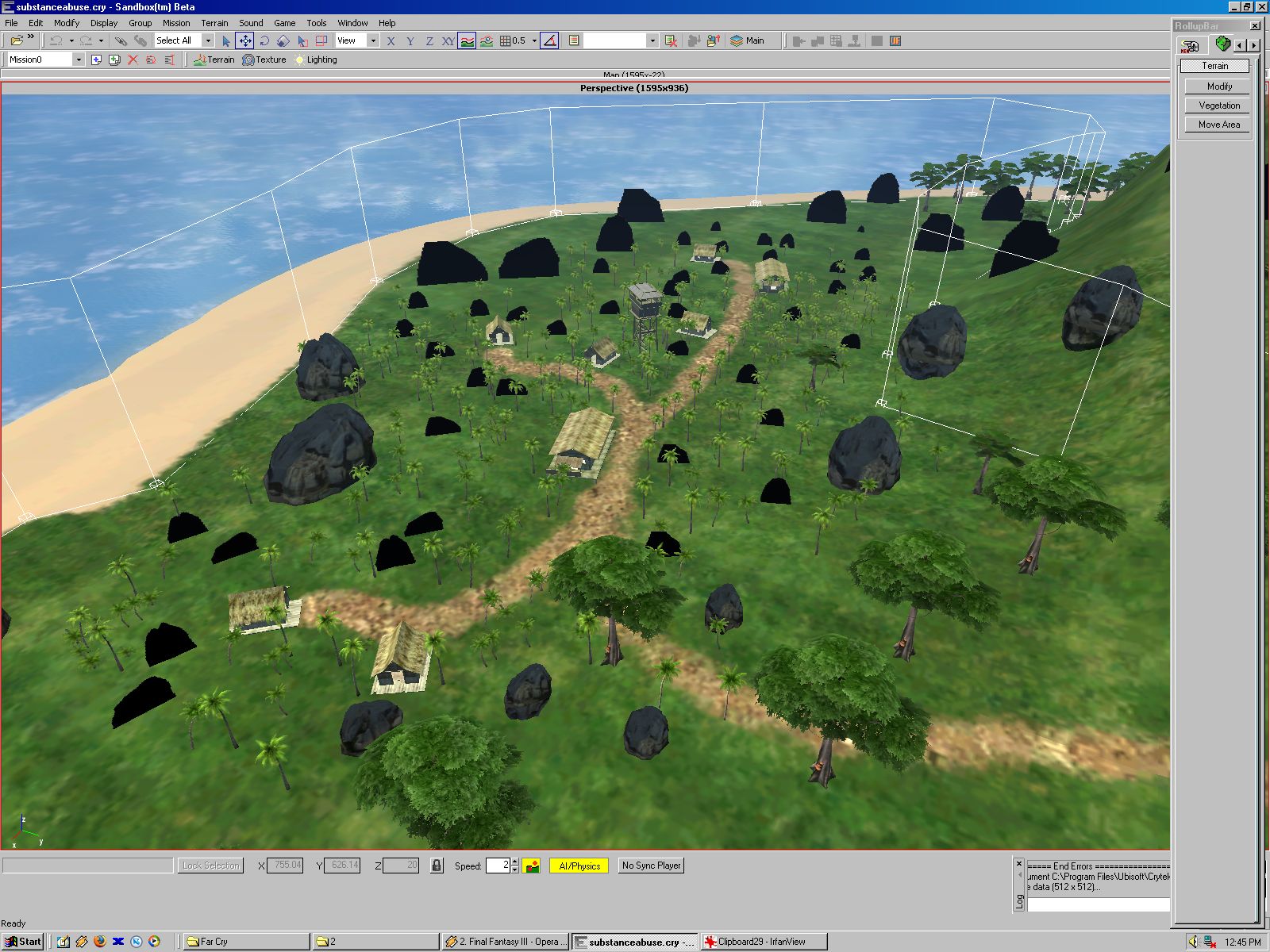Click the Move Area button
Image resolution: width=1270 pixels, height=952 pixels.
1219,125
